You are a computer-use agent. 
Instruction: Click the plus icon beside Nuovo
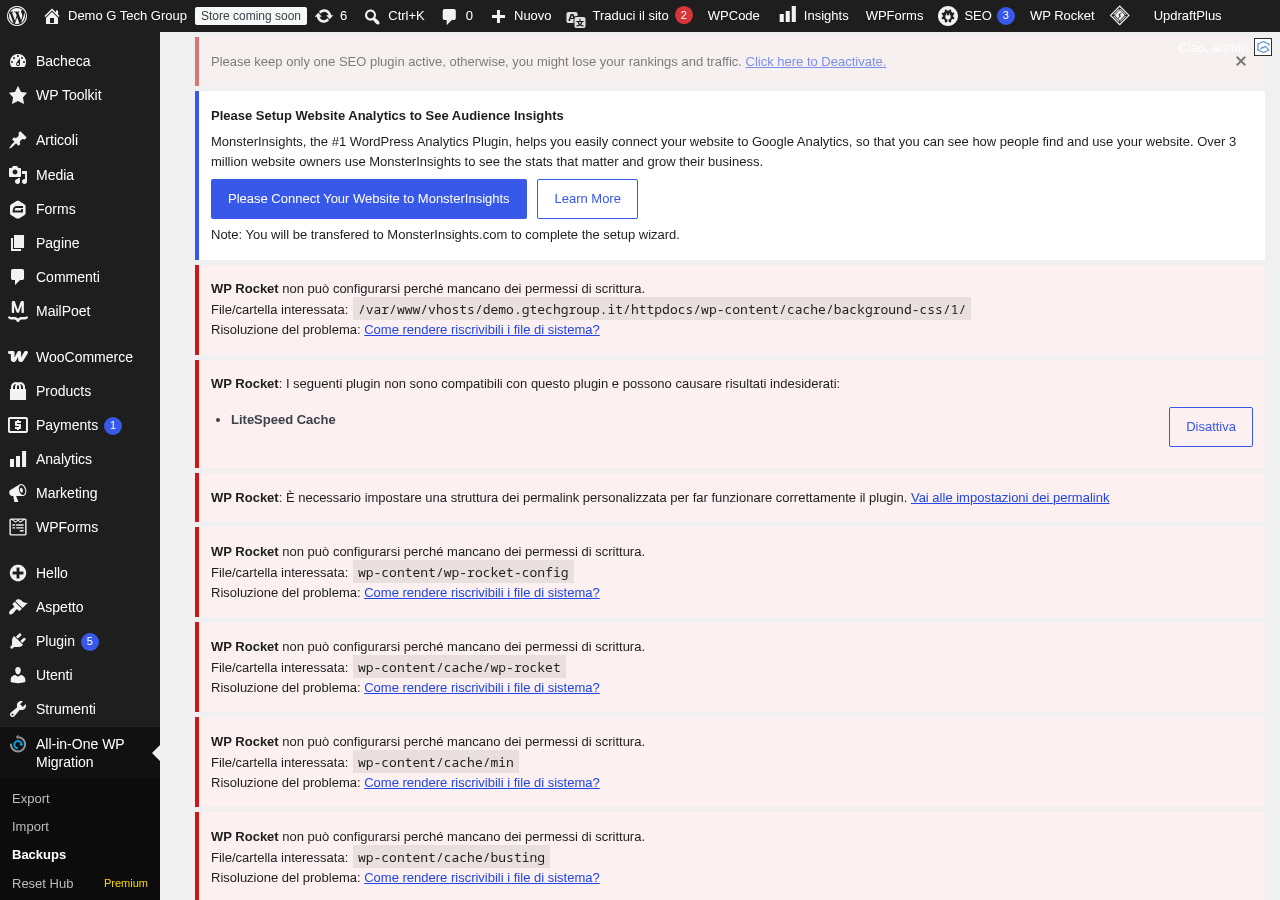click(x=498, y=16)
